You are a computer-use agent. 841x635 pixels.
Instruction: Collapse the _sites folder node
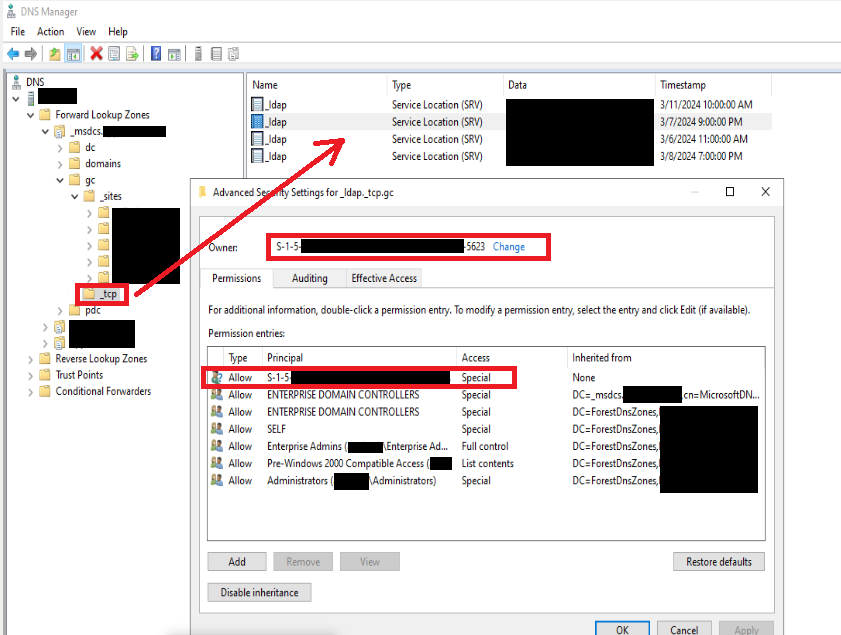75,196
